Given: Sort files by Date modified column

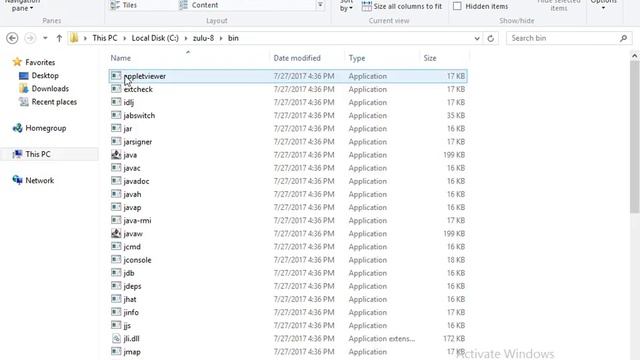Looking at the screenshot, I should (x=297, y=58).
